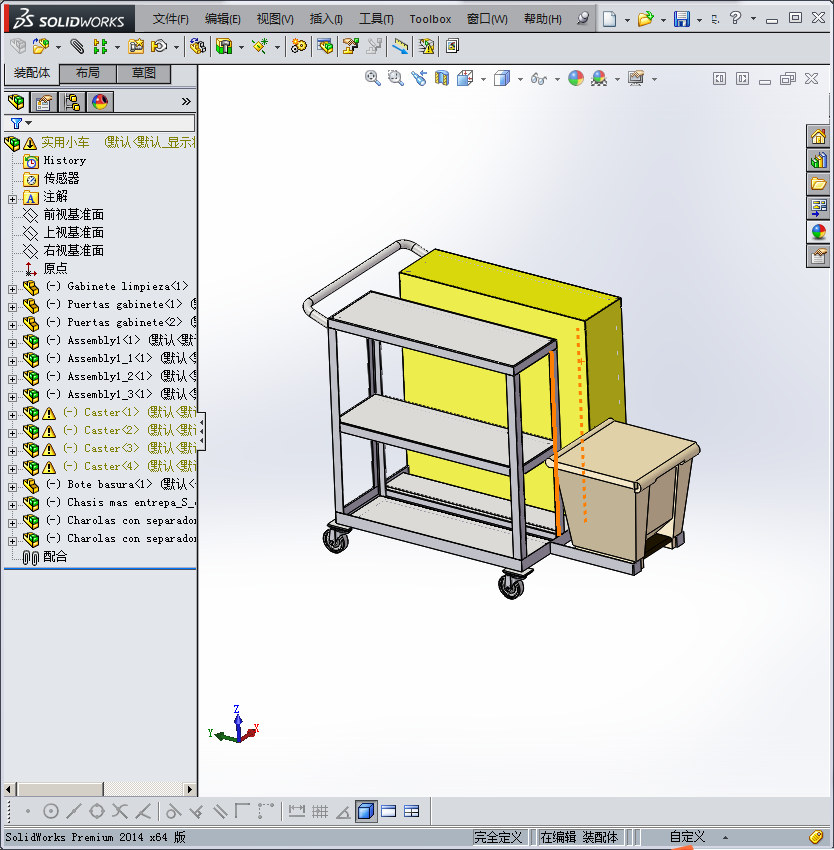The image size is (834, 850).
Task: Open the dropdown arrow next to Display Style
Action: tap(520, 80)
